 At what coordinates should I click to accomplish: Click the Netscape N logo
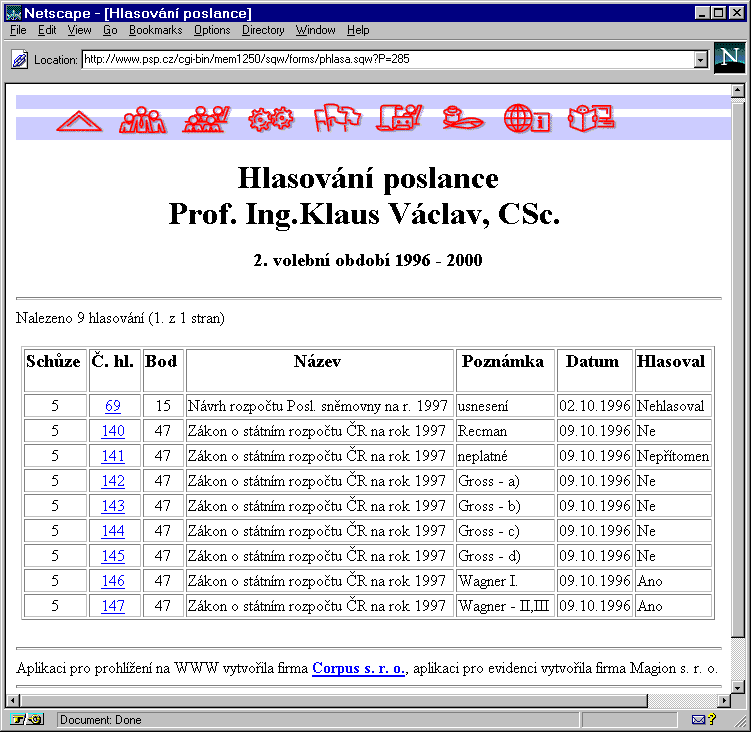coord(729,57)
